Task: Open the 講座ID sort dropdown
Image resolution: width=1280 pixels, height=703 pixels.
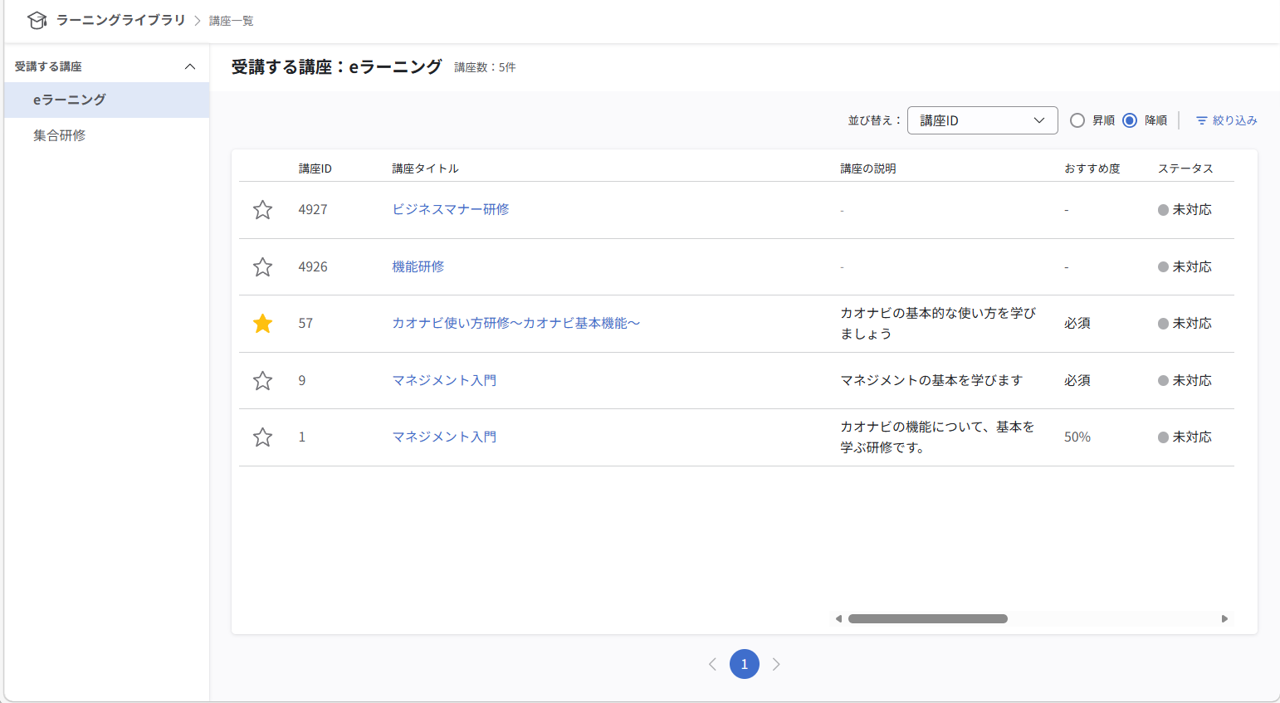Action: 982,120
